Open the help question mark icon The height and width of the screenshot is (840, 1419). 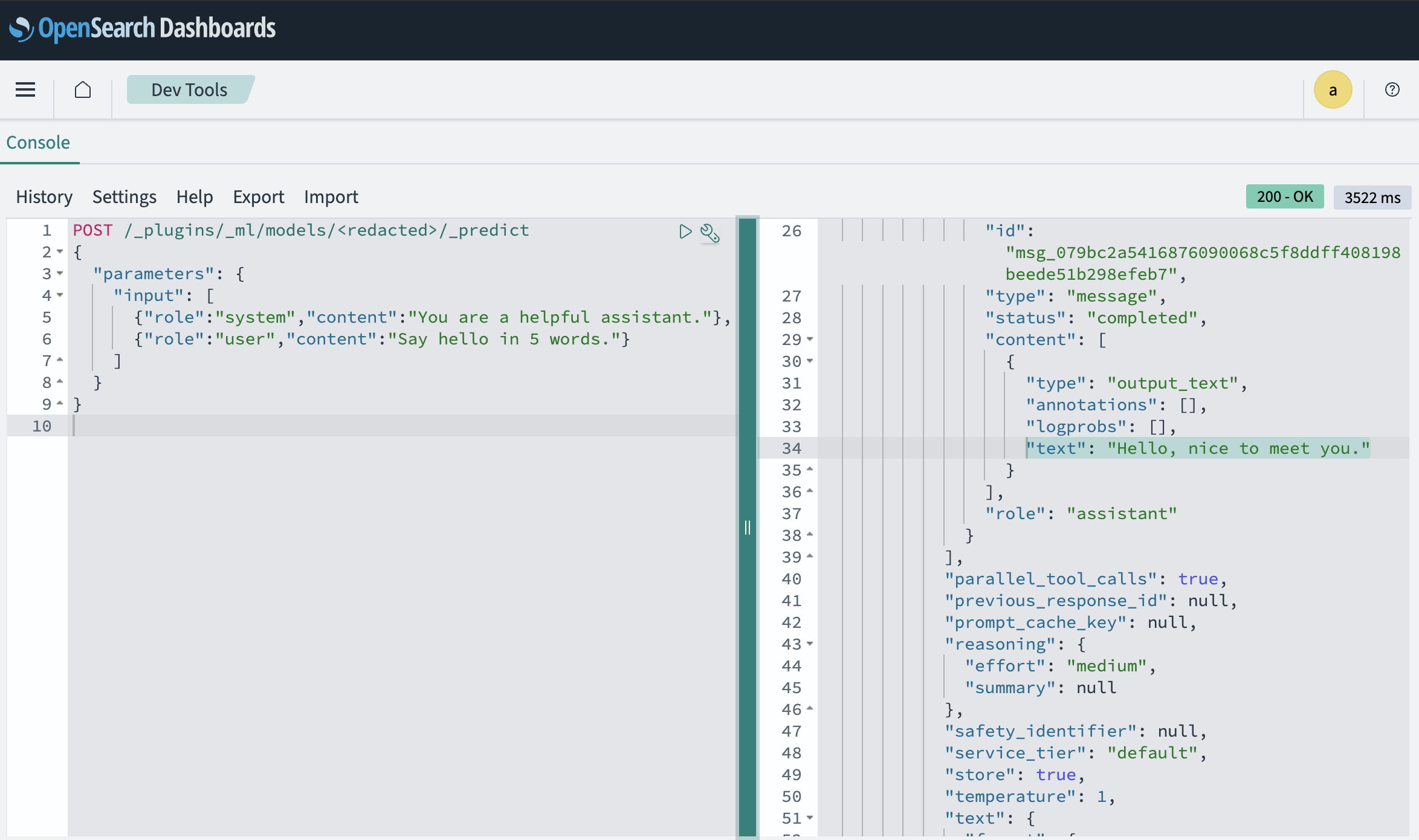point(1392,89)
